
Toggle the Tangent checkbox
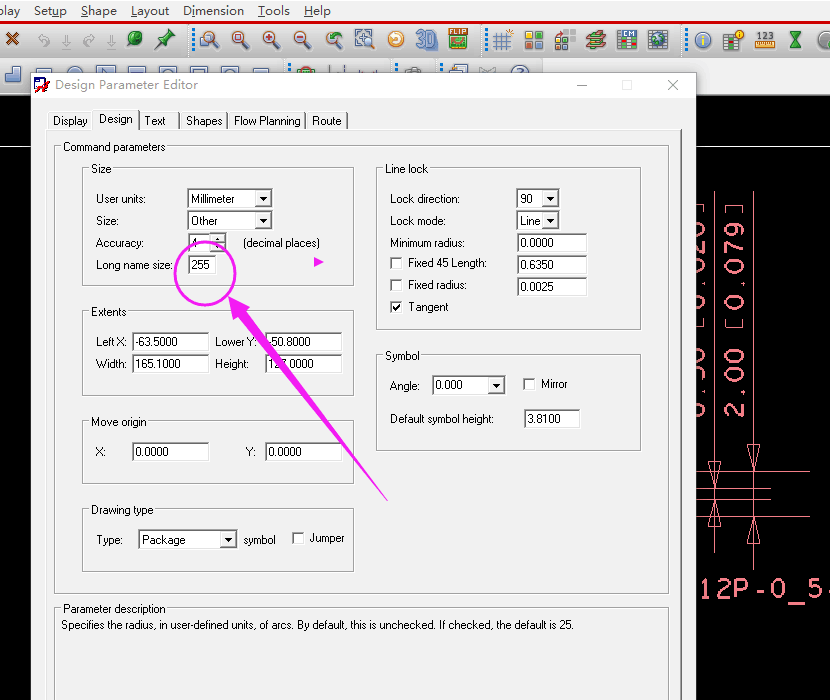[x=397, y=307]
